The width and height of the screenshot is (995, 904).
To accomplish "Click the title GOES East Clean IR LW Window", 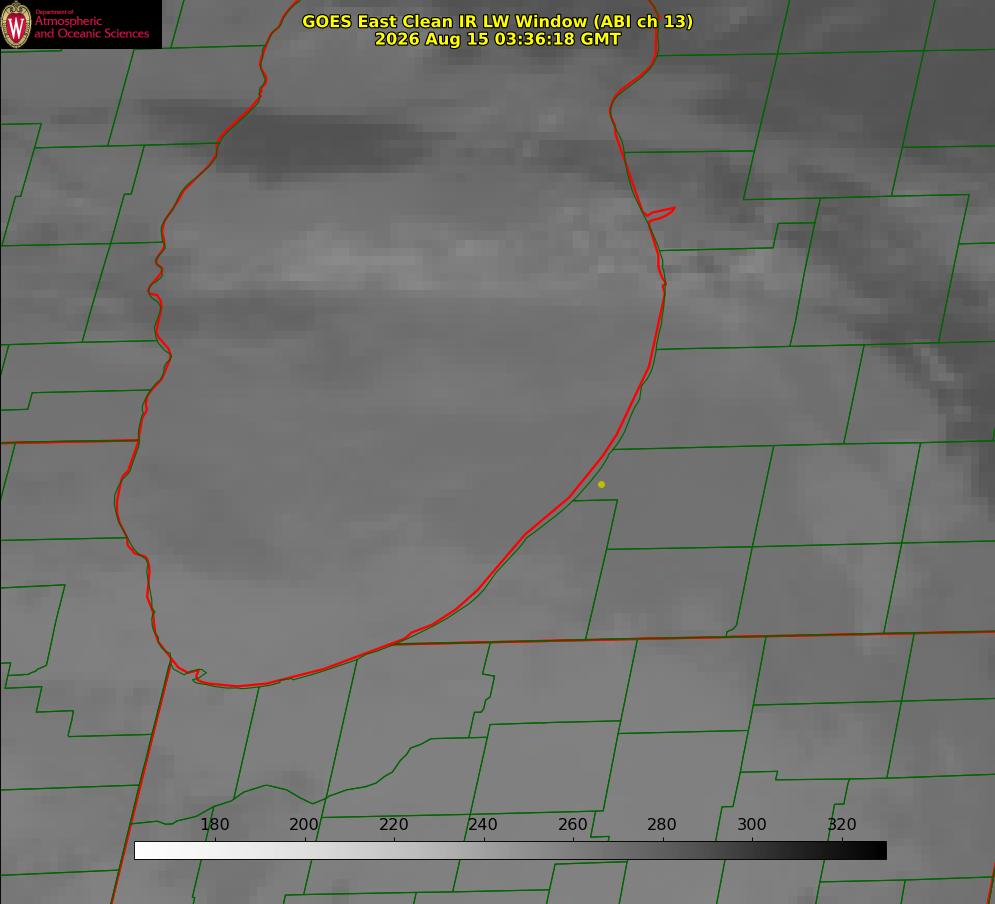I will (x=498, y=21).
